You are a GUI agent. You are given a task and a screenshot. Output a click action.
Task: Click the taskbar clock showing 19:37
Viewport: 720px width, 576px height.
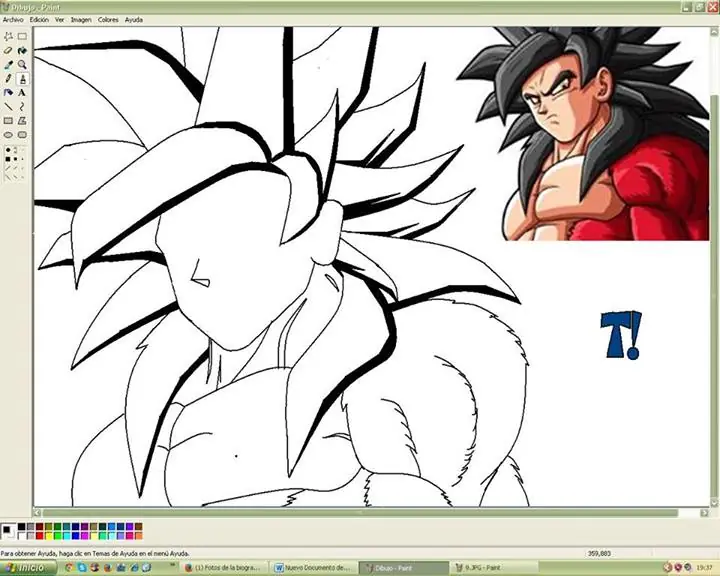coord(703,568)
